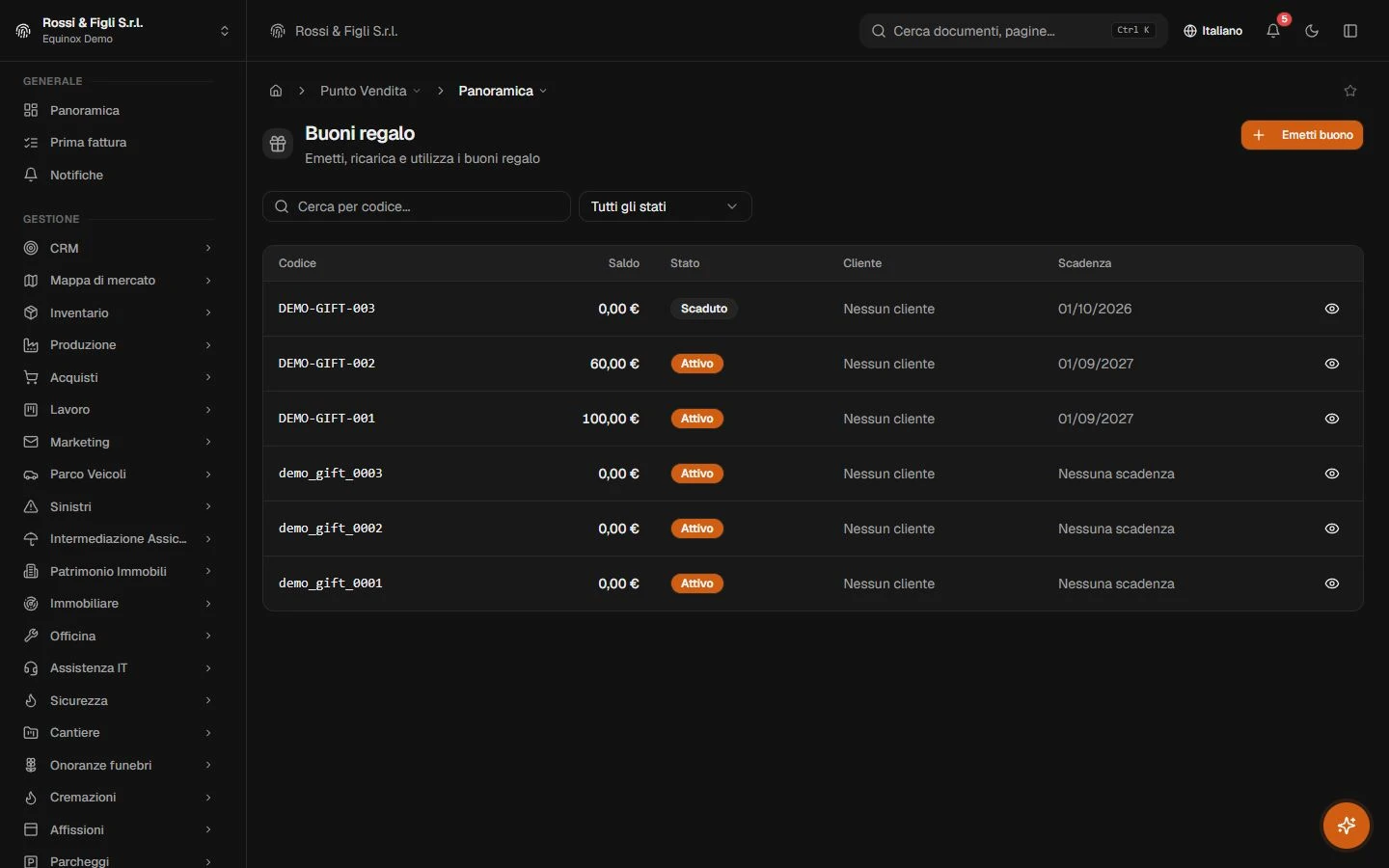Screen dimensions: 1389x868
Task: Click the Acquisti shopping cart icon
Action: (x=31, y=377)
